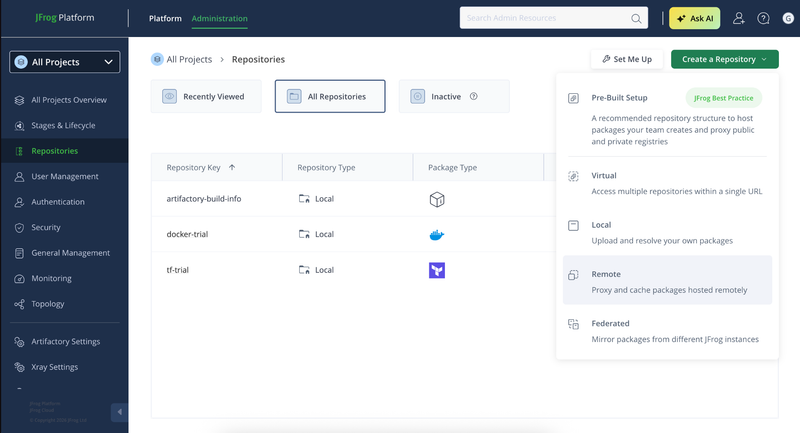The width and height of the screenshot is (800, 433).
Task: Open the help question mark icon
Action: (x=763, y=19)
